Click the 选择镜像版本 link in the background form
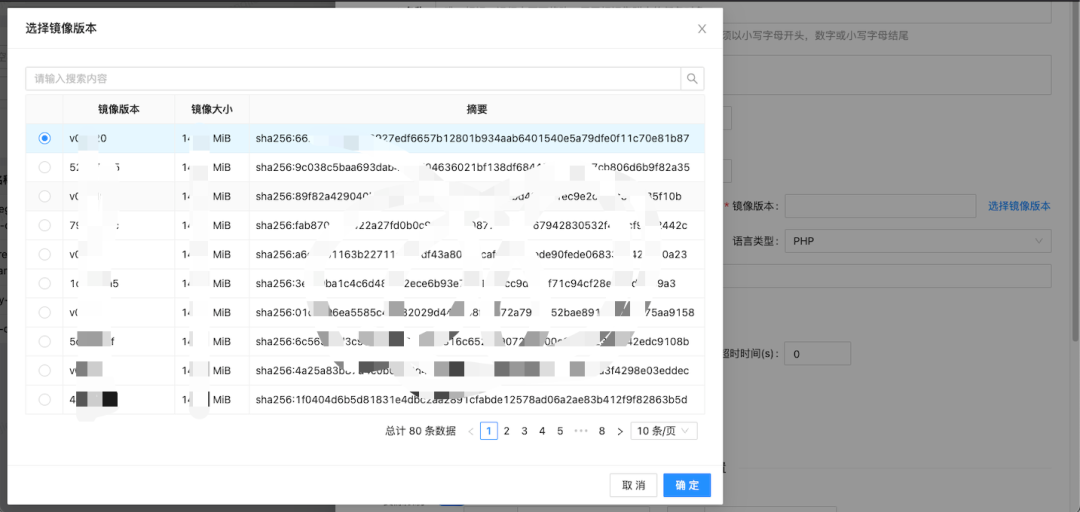1080x512 pixels. [1019, 206]
